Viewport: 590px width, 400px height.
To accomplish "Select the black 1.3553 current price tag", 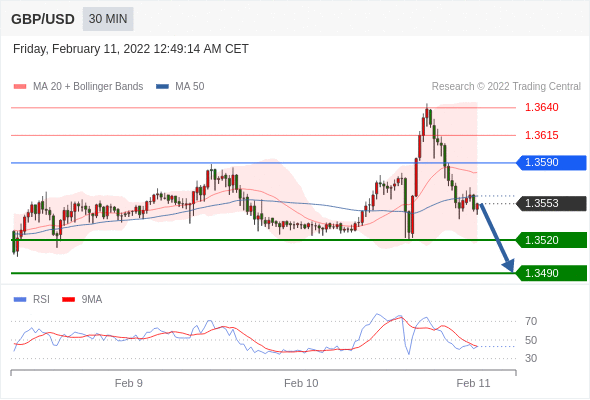I will (551, 204).
